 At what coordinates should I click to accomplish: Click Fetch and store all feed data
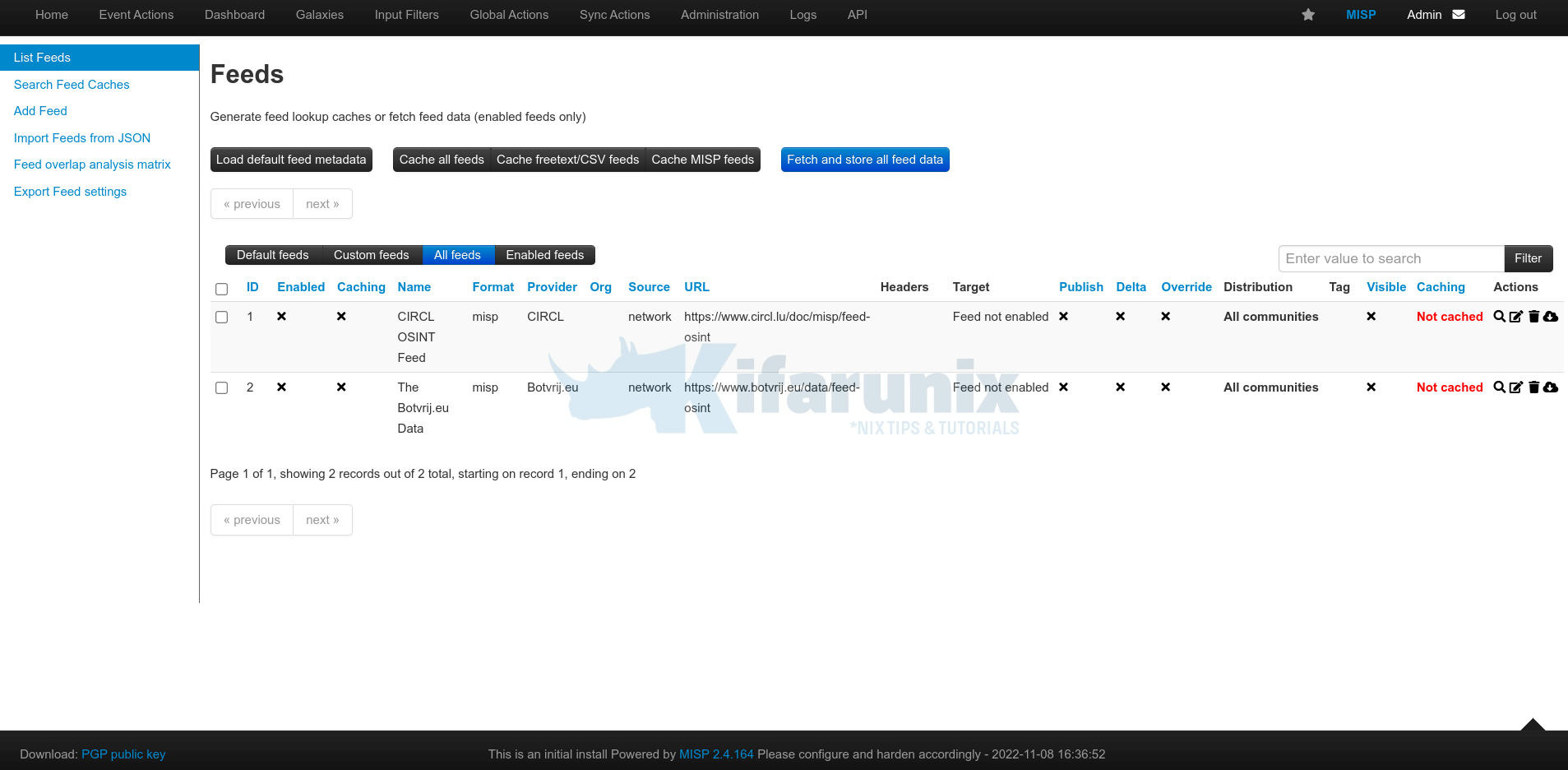pyautogui.click(x=865, y=160)
